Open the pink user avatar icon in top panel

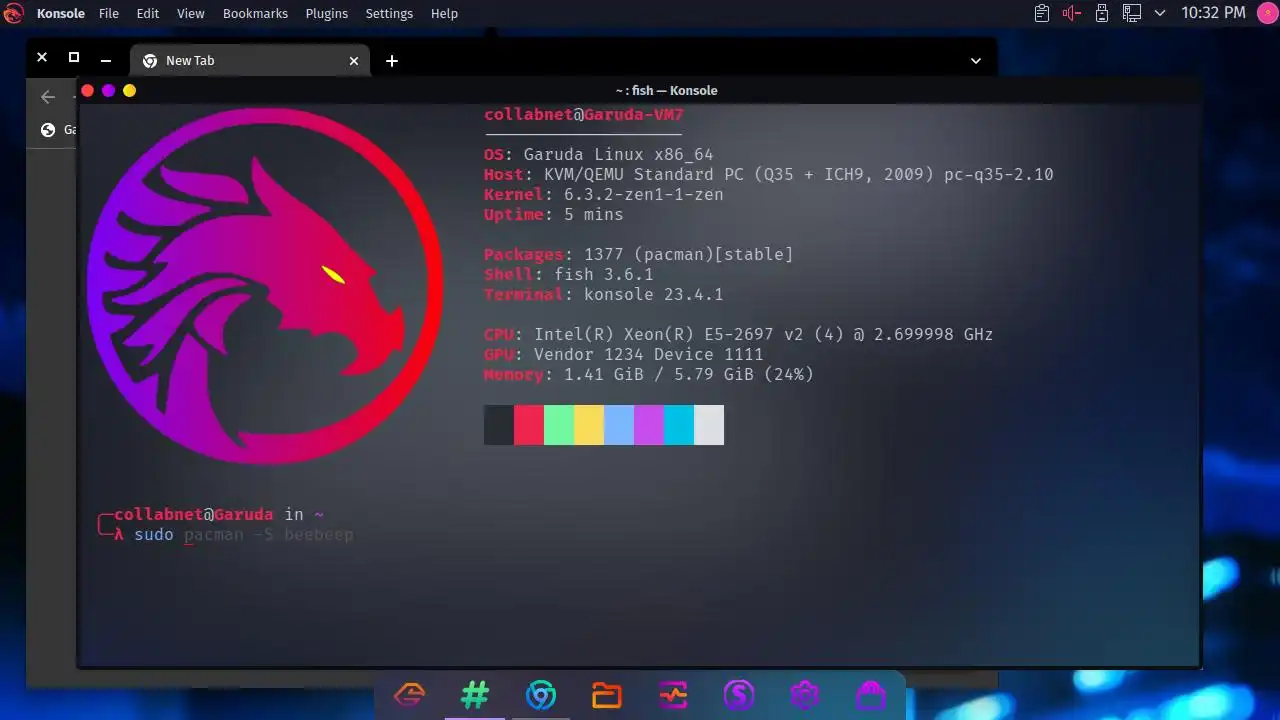click(1267, 13)
